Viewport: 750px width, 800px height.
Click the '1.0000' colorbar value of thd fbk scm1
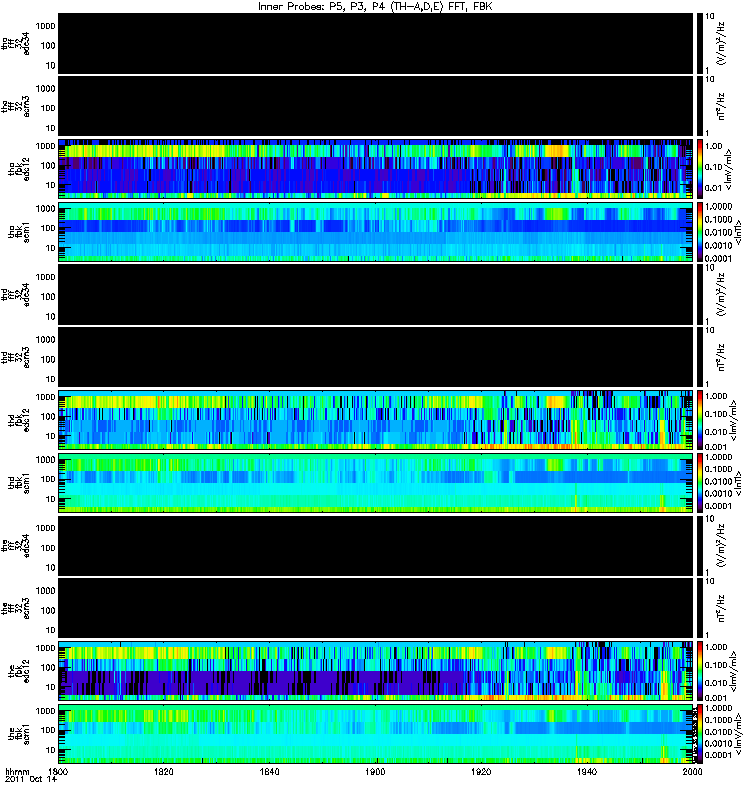pyautogui.click(x=718, y=457)
